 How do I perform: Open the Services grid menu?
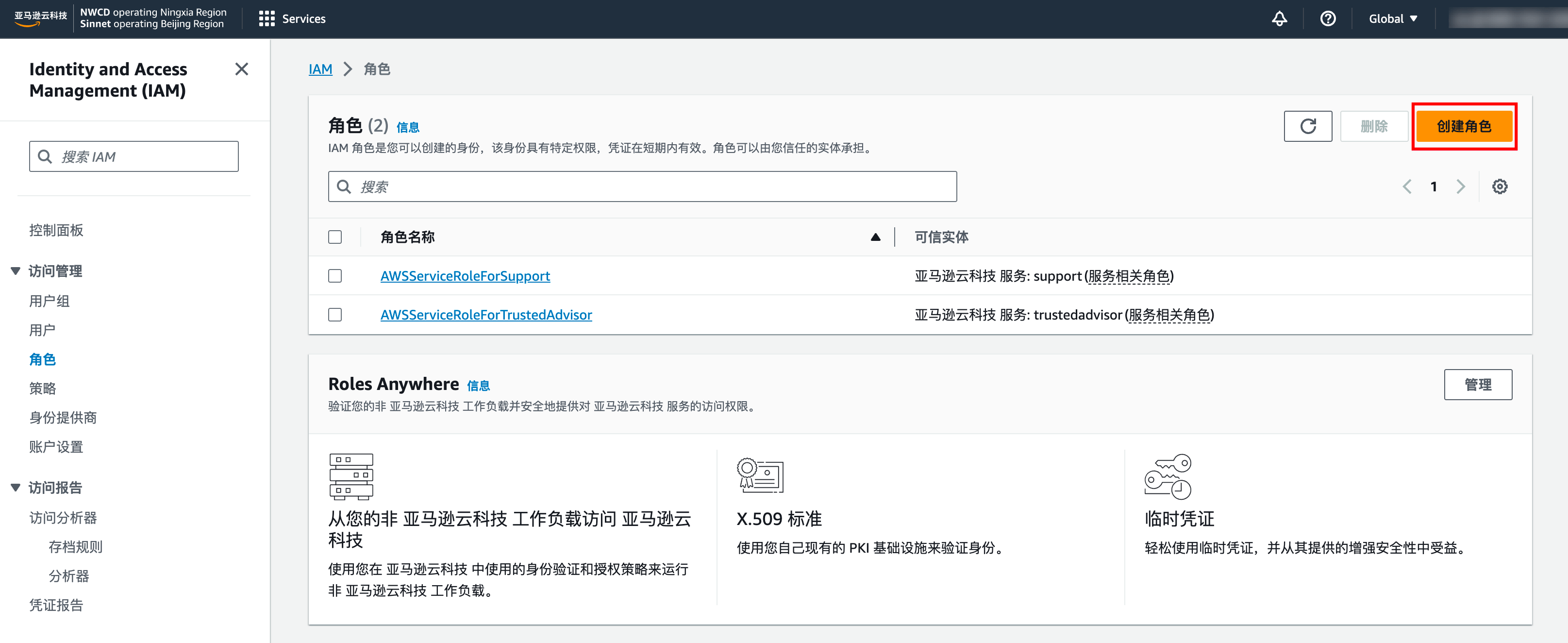pos(292,19)
